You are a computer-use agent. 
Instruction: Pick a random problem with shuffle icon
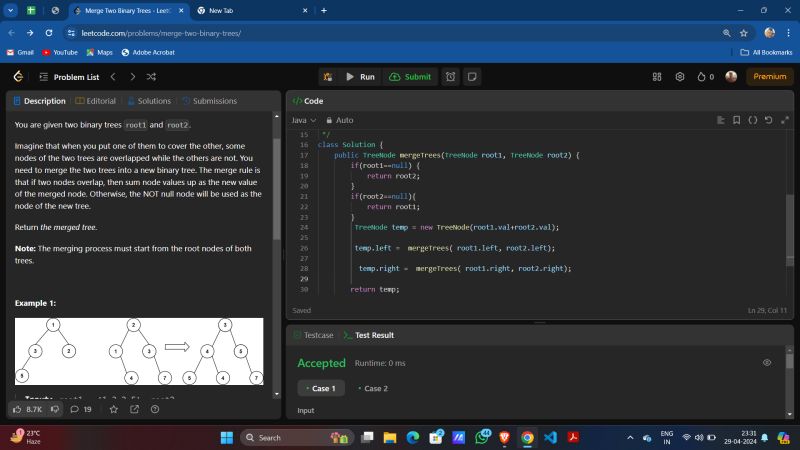(x=151, y=77)
